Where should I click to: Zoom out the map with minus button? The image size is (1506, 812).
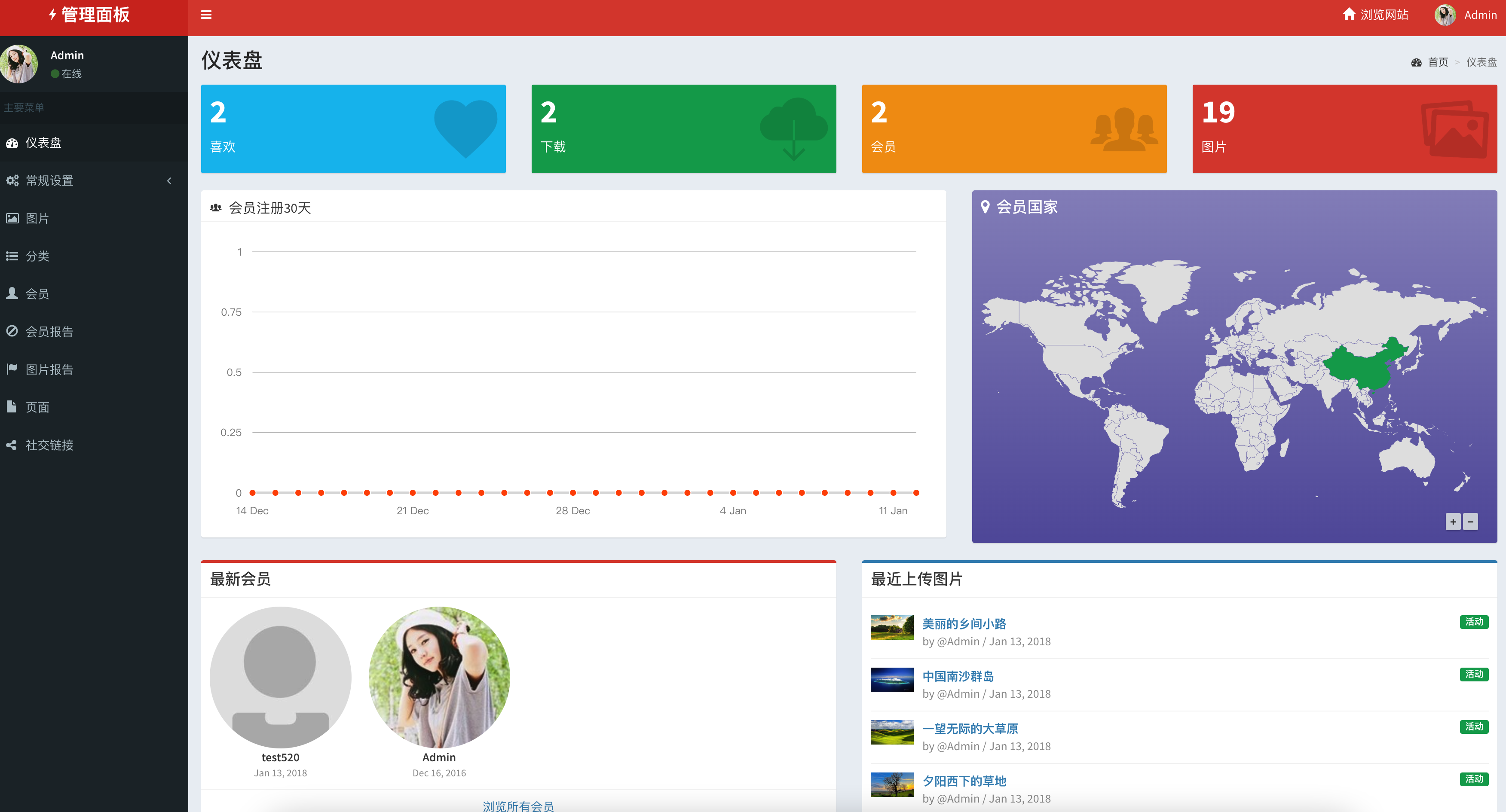(x=1470, y=522)
